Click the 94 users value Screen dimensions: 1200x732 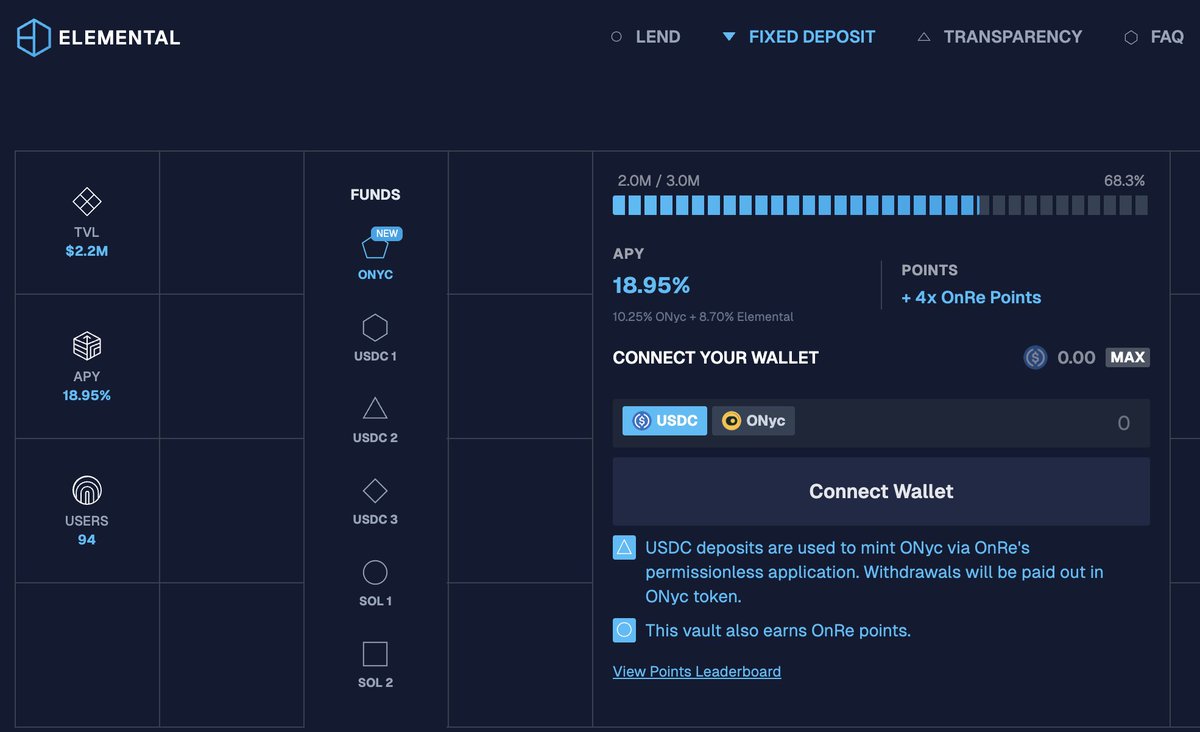pos(87,539)
